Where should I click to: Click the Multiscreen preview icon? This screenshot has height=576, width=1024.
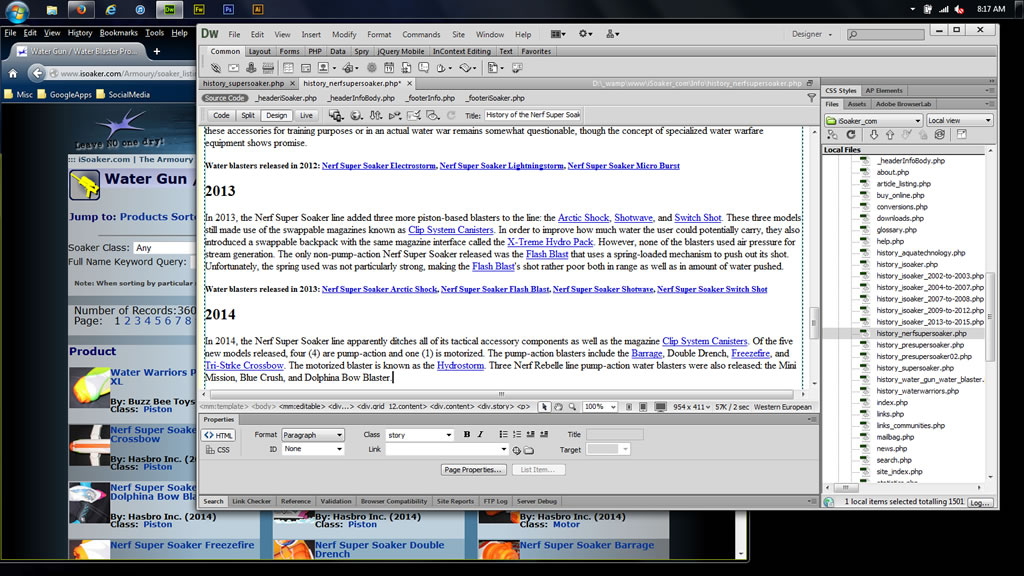coord(336,116)
